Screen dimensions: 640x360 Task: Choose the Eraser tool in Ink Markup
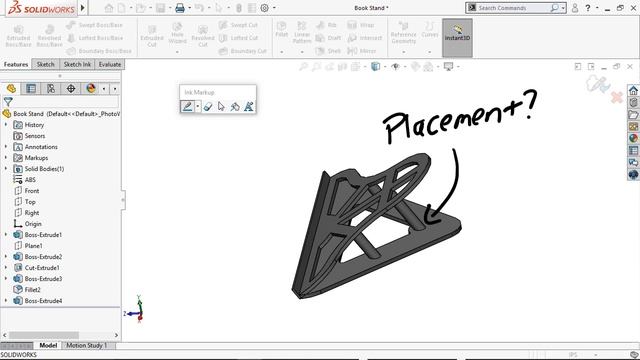pos(208,107)
